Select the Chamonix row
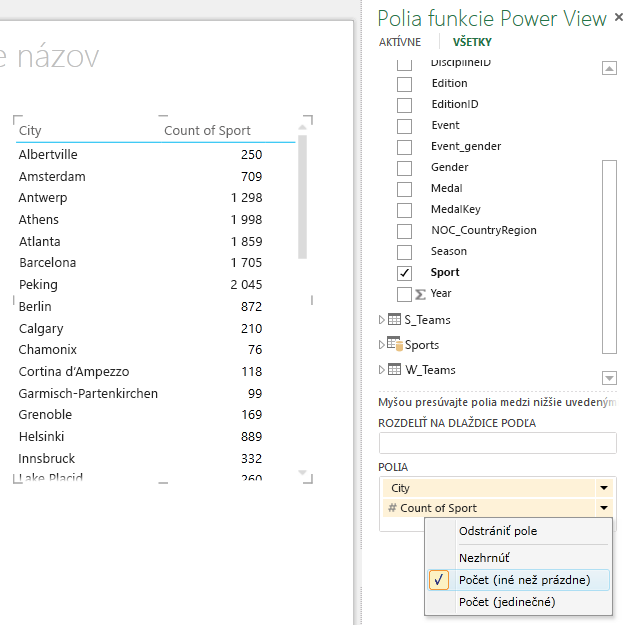Screen dimensions: 629x625 [x=140, y=350]
